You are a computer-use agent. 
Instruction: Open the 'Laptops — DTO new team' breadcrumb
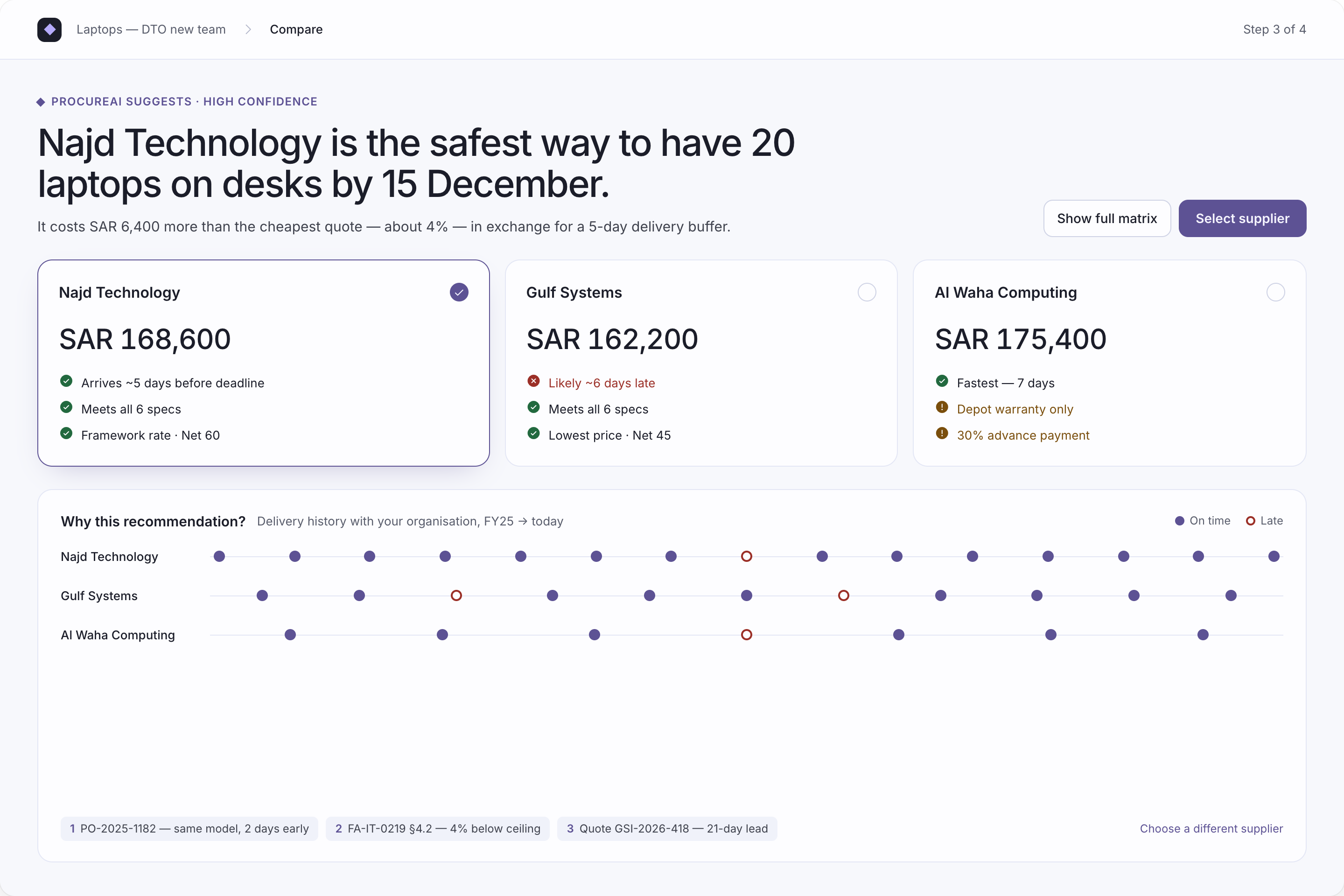tap(151, 29)
